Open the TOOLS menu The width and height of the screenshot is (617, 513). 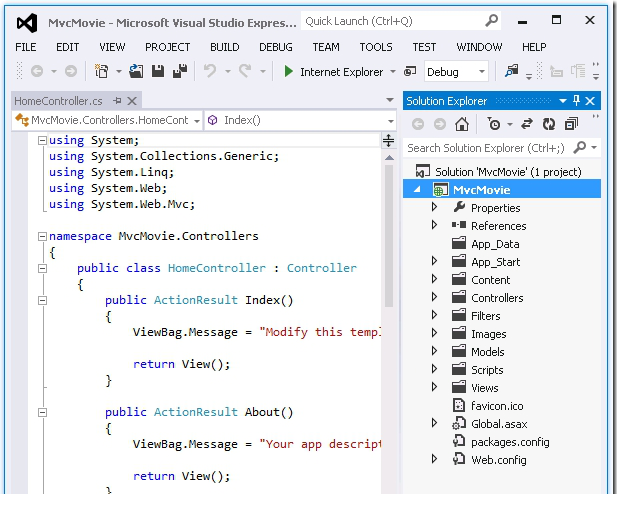(376, 47)
